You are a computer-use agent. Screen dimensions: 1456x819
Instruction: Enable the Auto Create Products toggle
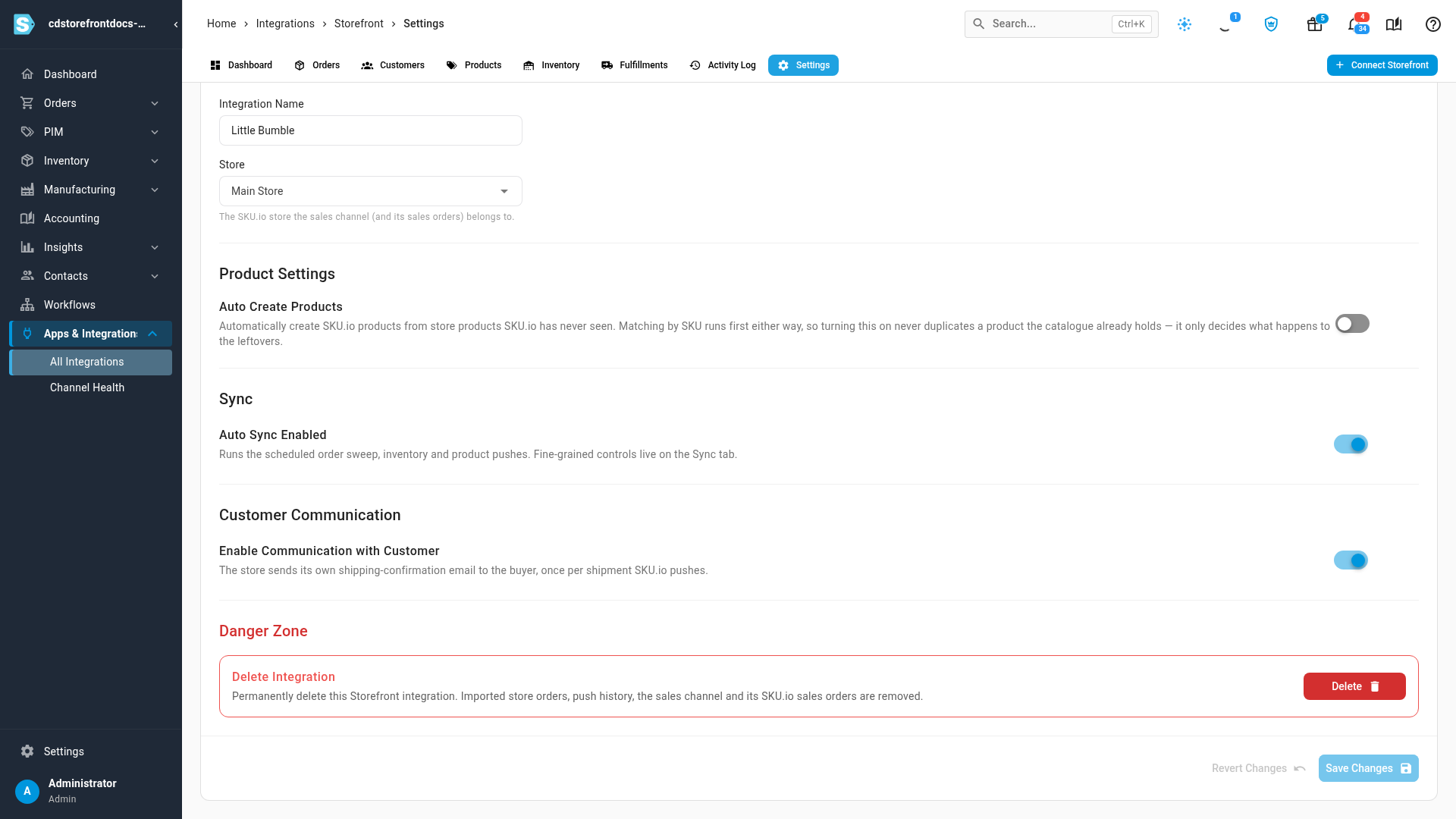1352,324
